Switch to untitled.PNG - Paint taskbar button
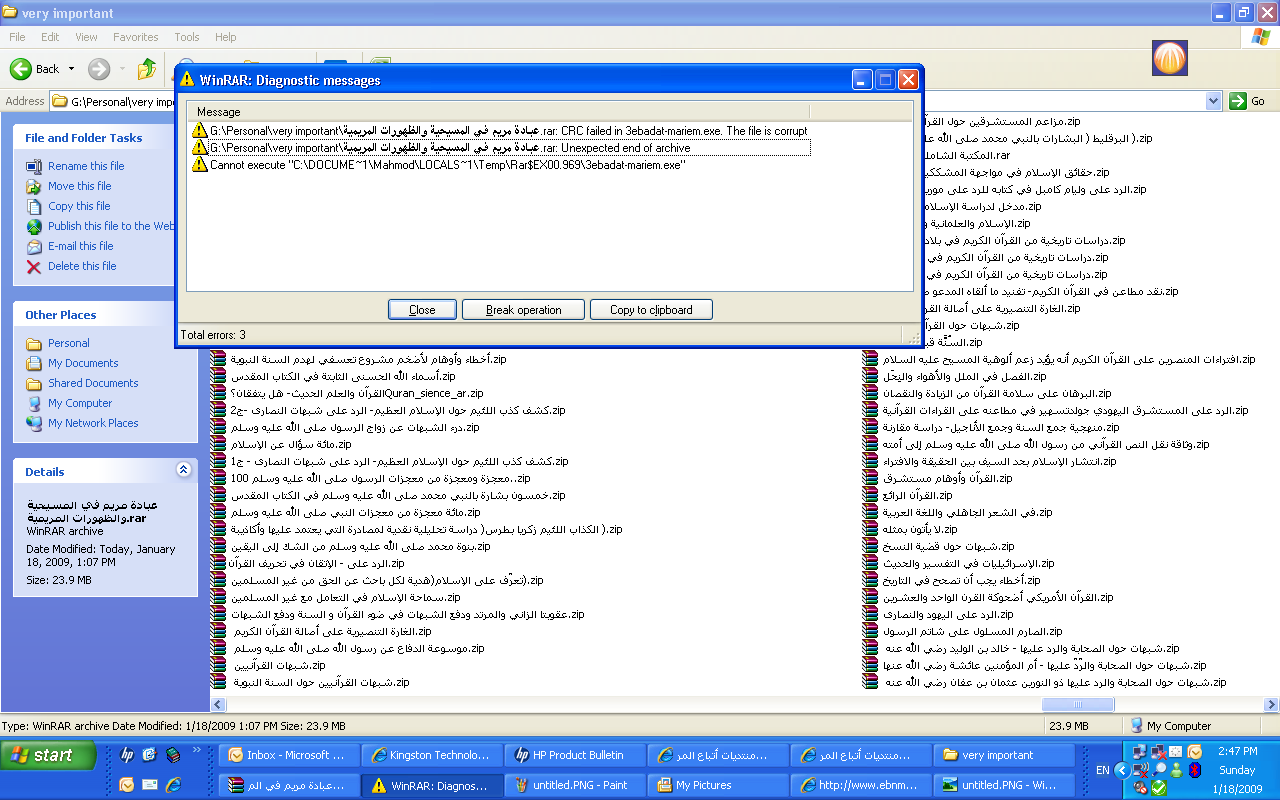 tap(575, 785)
